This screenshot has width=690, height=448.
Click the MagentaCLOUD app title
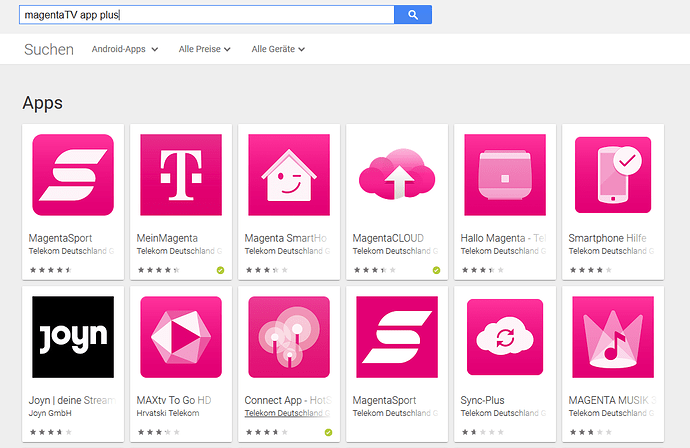(x=388, y=238)
